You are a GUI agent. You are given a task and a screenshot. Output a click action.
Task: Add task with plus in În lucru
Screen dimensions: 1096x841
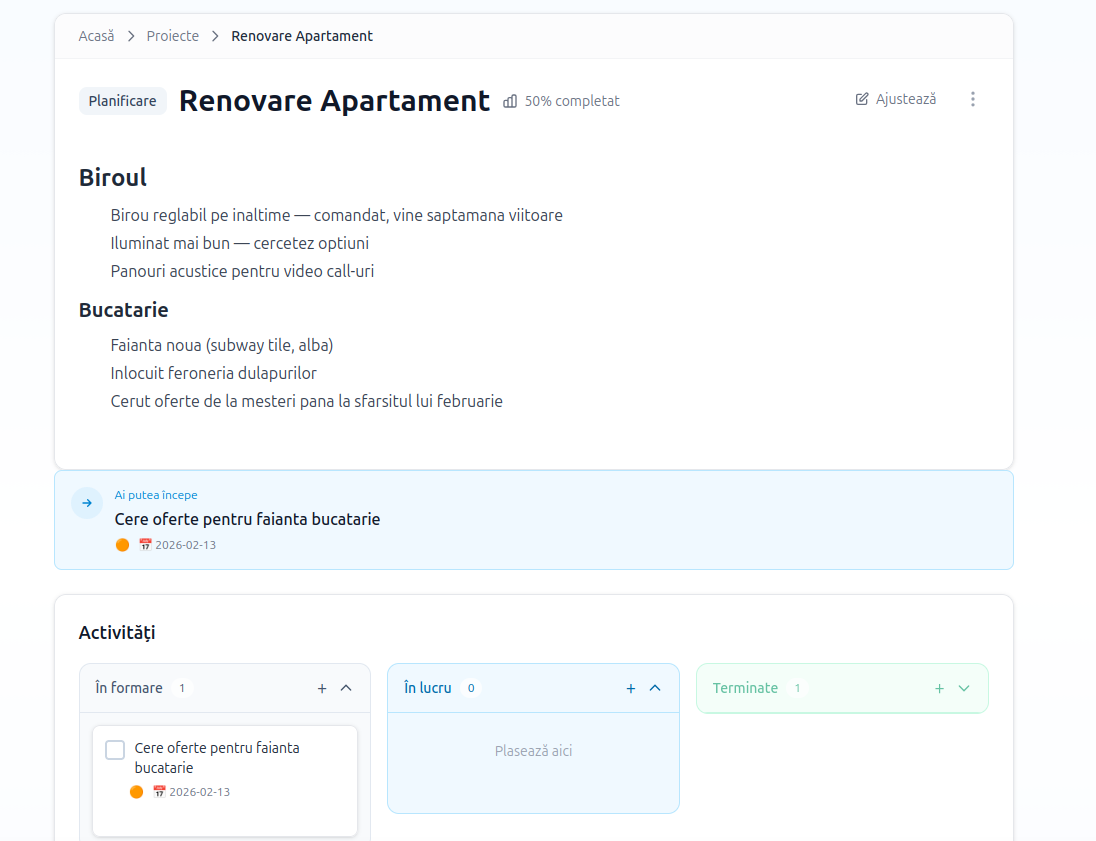click(x=630, y=689)
